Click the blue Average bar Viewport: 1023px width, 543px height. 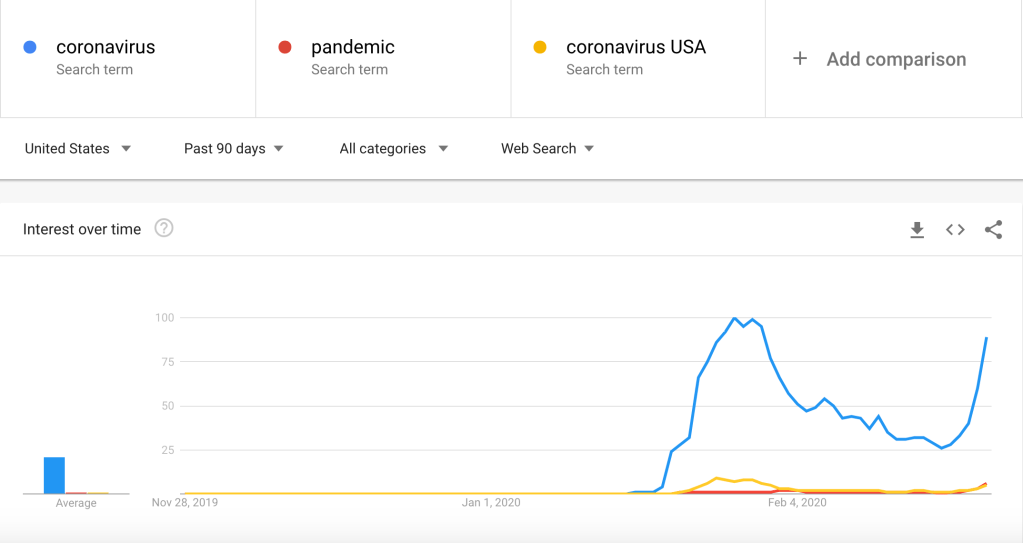[x=54, y=475]
